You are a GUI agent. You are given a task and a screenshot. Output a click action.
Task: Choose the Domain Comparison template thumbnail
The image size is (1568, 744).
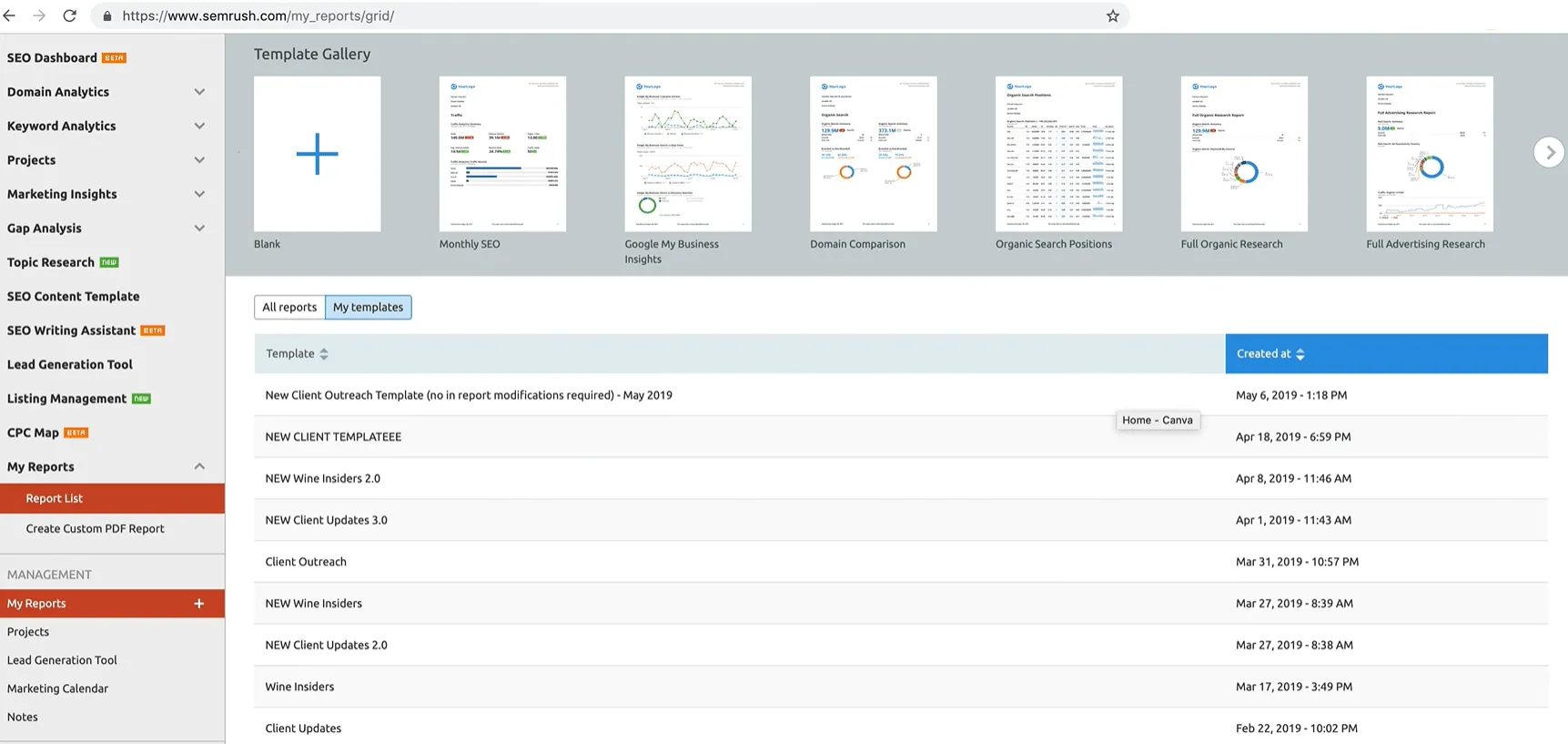tap(873, 154)
